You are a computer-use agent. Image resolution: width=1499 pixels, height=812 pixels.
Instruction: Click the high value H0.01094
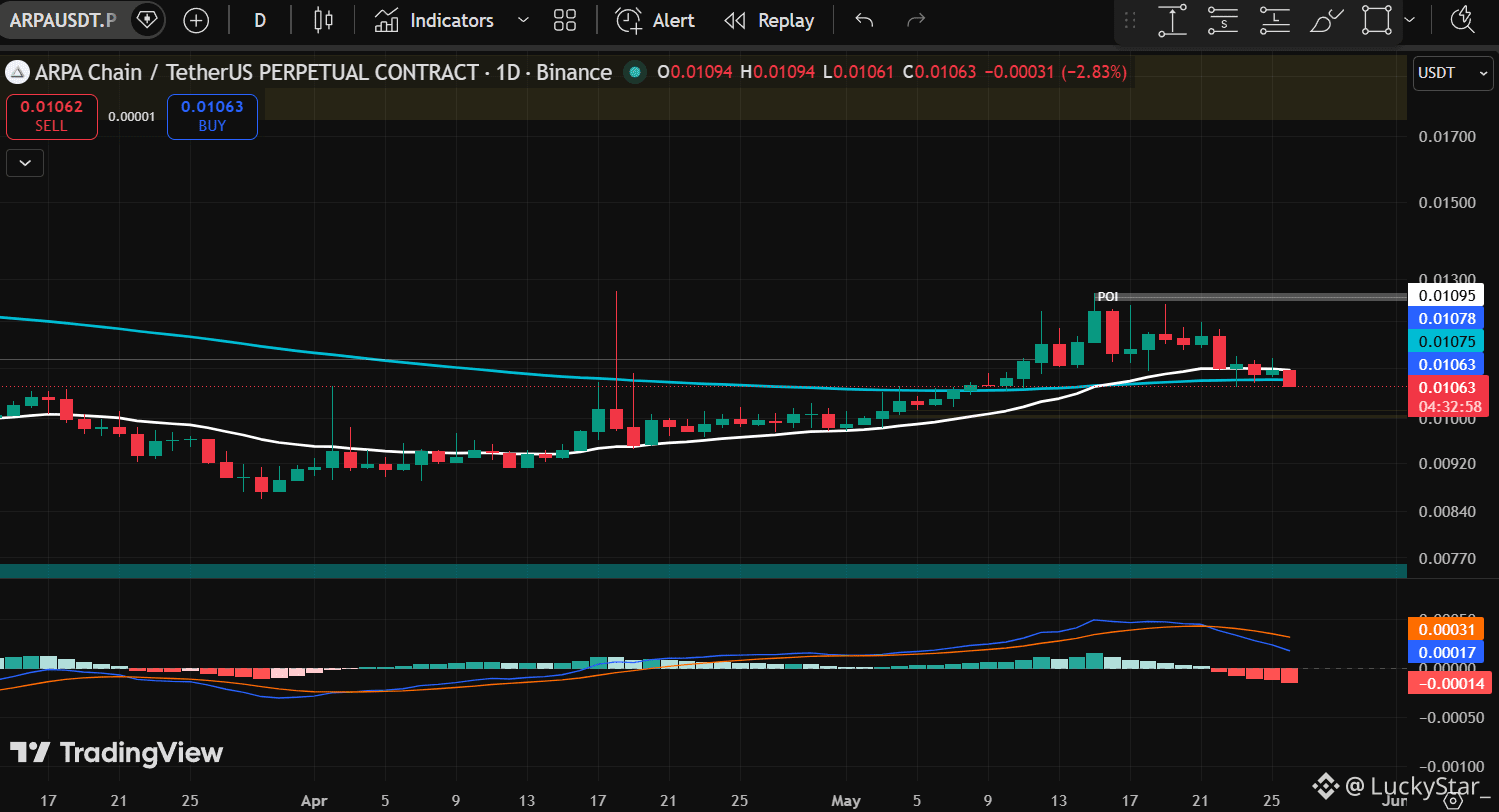point(777,72)
